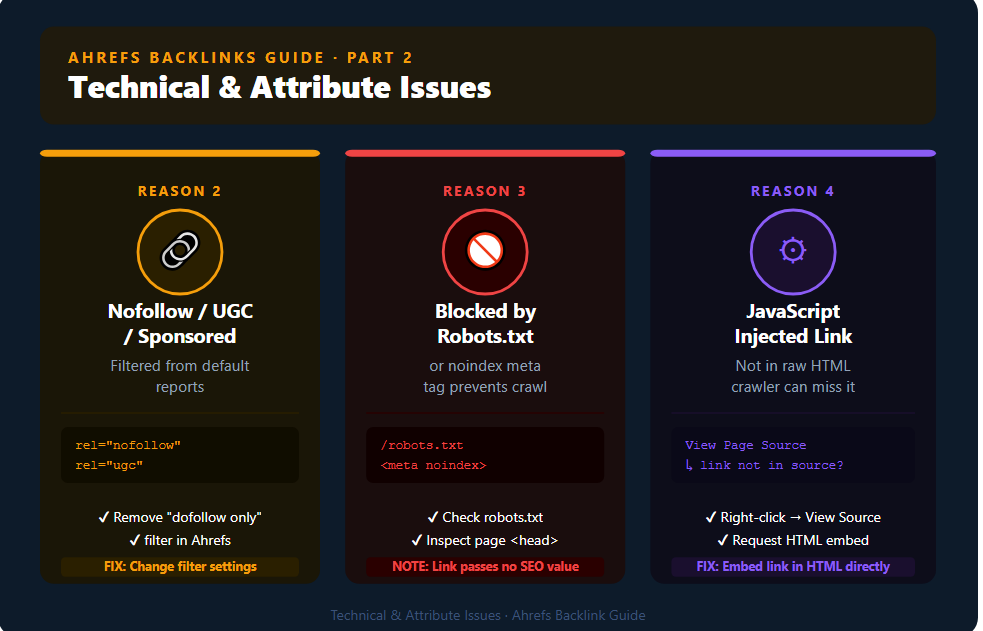The height and width of the screenshot is (631, 983).
Task: Click the prohibited sign icon under Reason 3
Action: (x=485, y=251)
